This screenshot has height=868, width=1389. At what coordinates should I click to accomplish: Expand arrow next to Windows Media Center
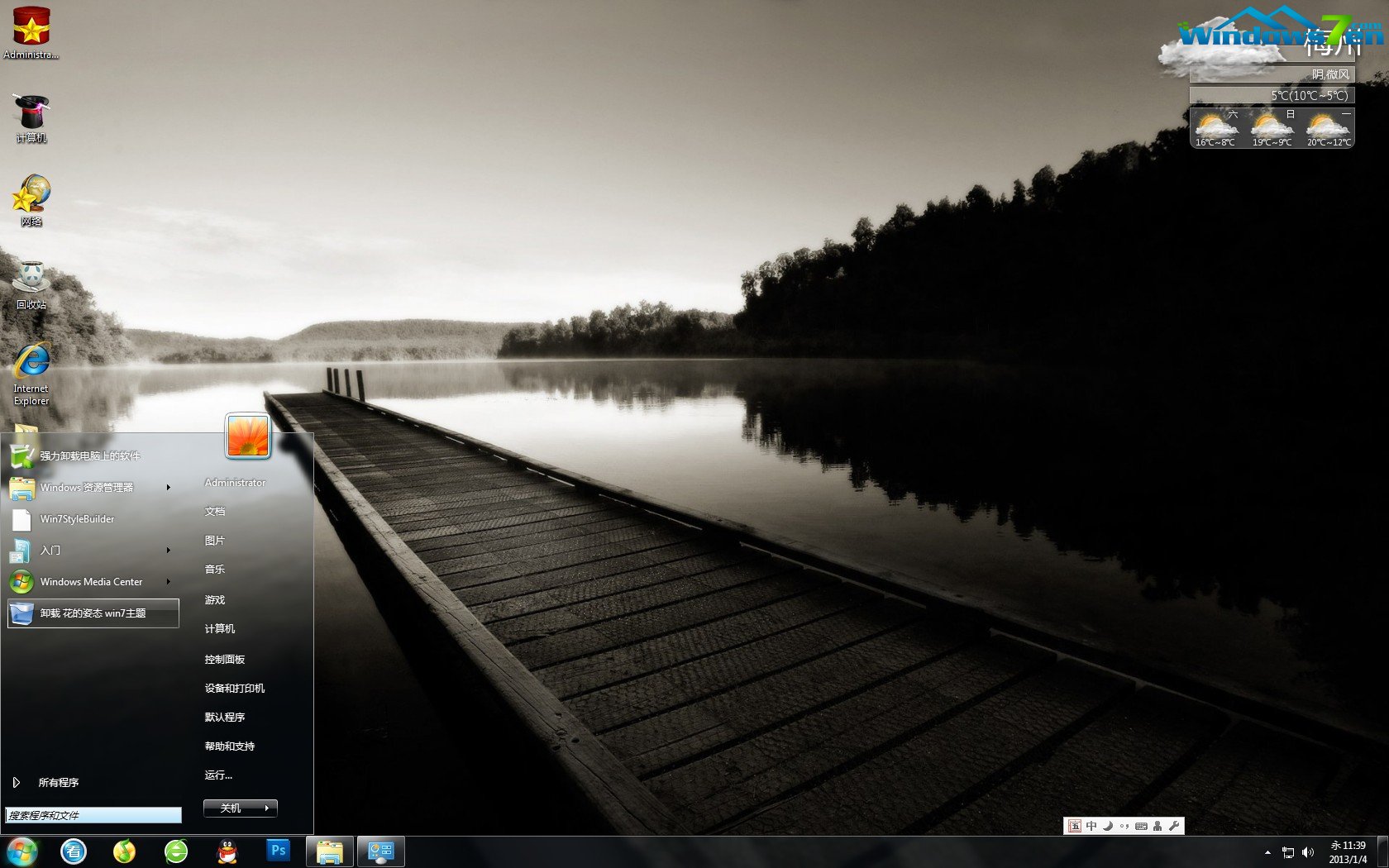(169, 582)
